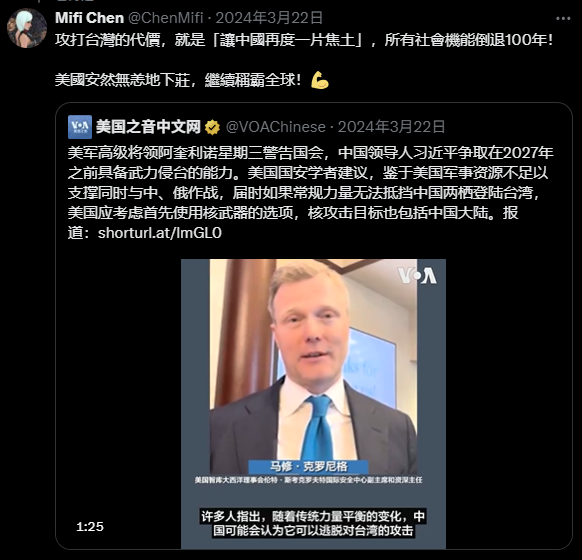Play the VOA video thumbnail
Image resolution: width=582 pixels, height=560 pixels.
coord(313,404)
